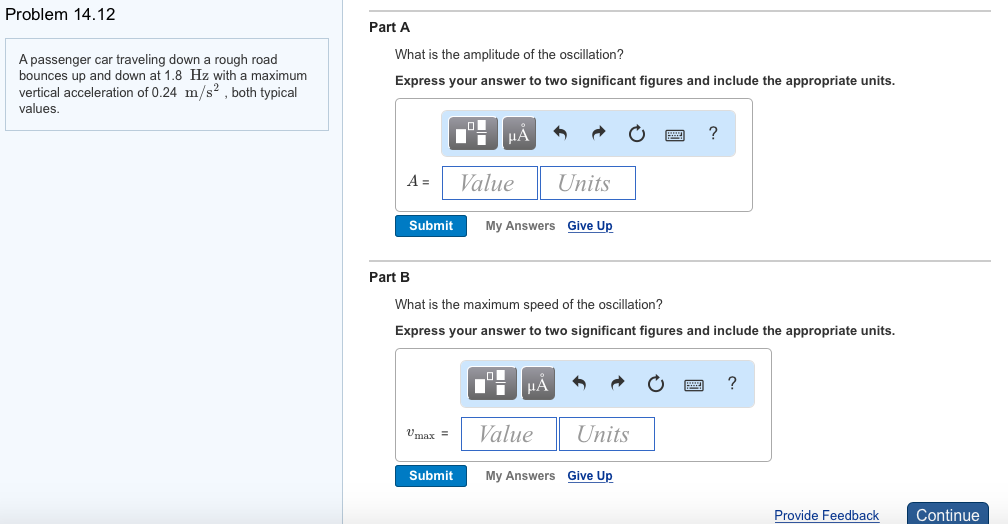Open the Provide Feedback link
Viewport: 1008px width, 524px height.
(x=826, y=515)
